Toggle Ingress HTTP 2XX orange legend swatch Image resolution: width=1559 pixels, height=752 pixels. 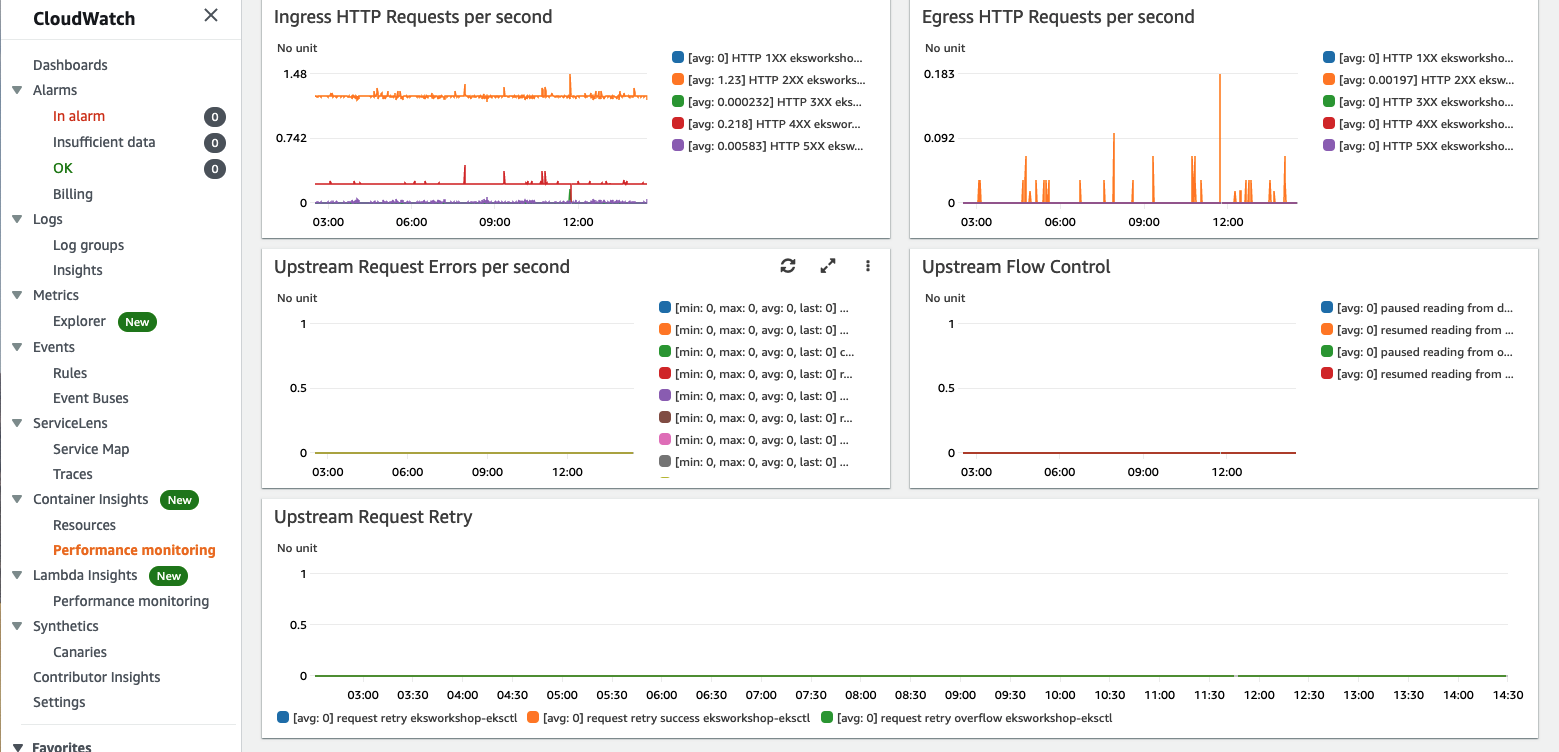(x=679, y=80)
